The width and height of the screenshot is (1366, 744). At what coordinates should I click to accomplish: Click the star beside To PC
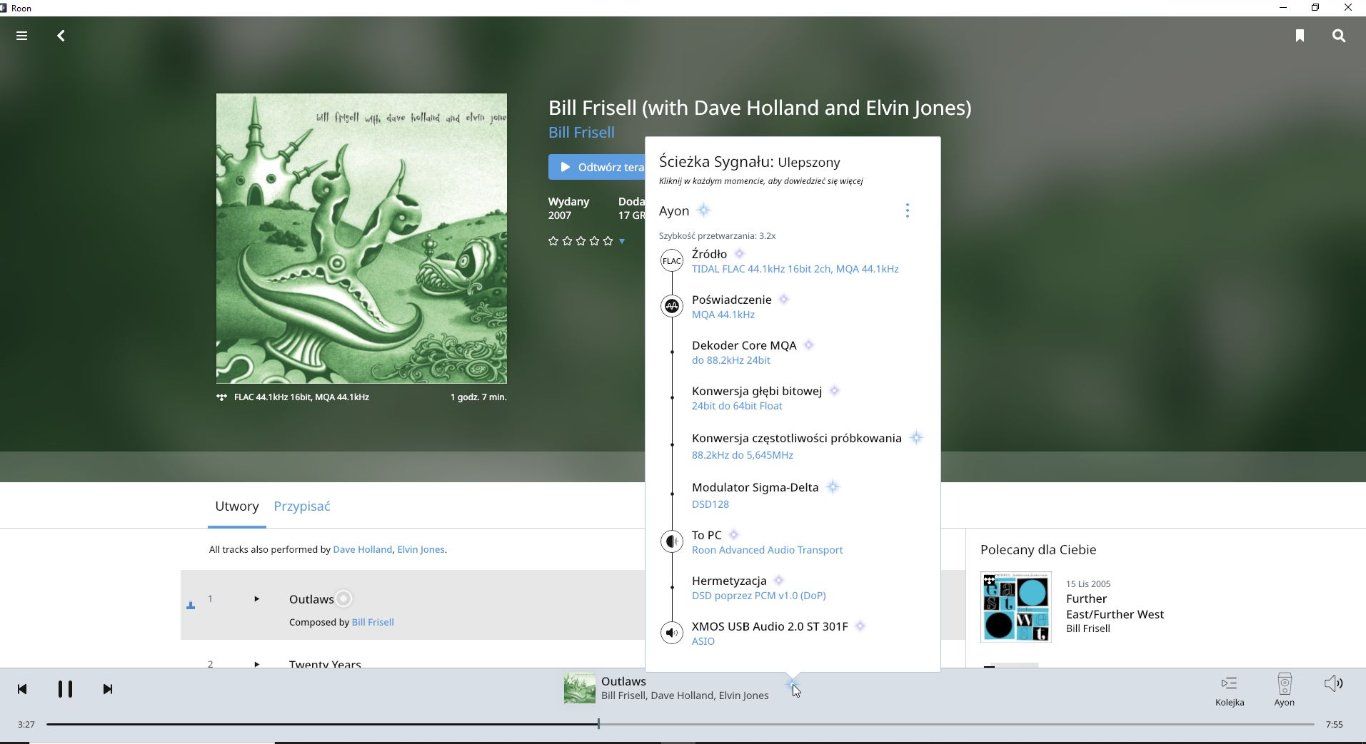click(x=733, y=535)
